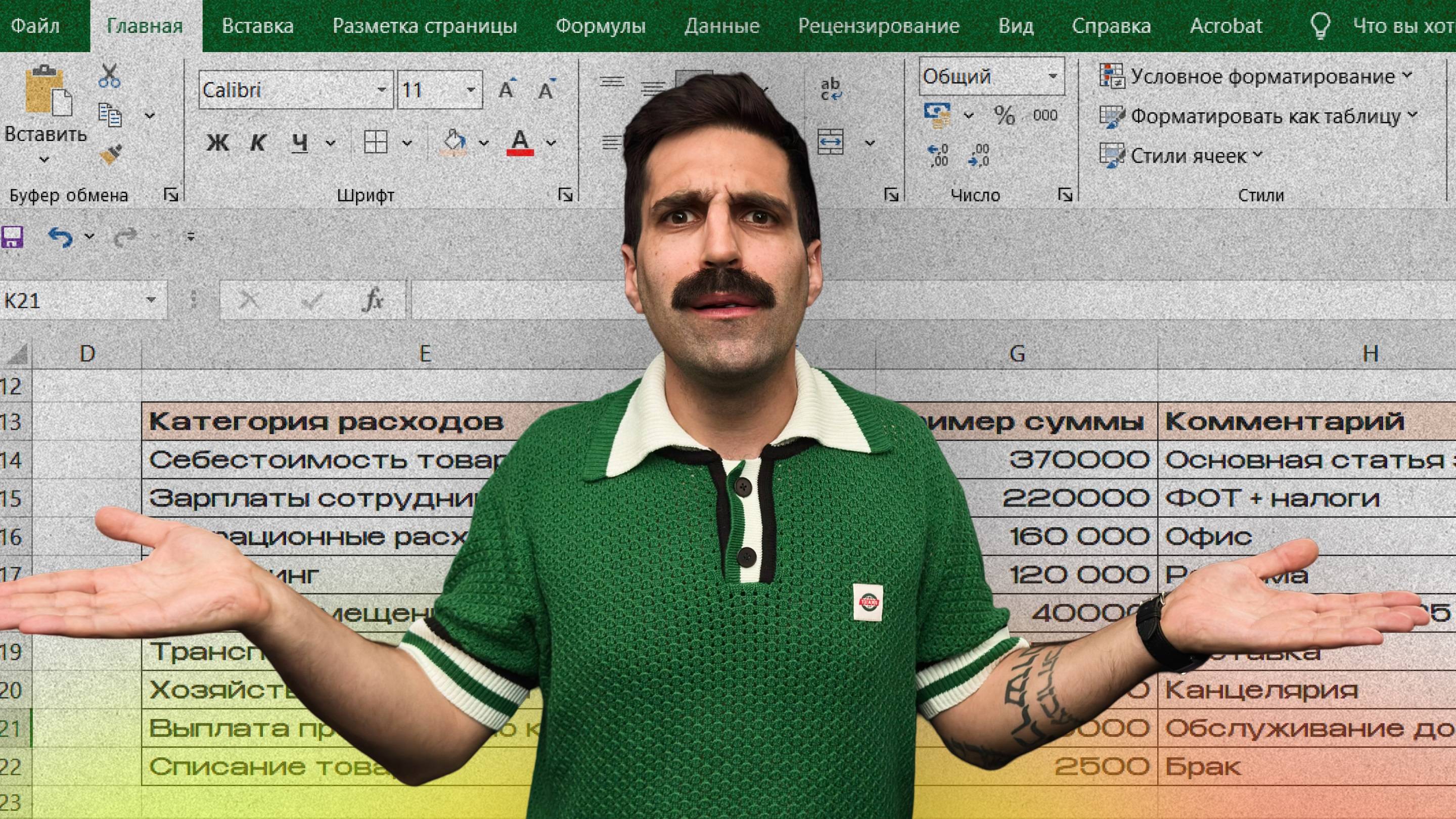Click the Percent Style icon

(1005, 115)
